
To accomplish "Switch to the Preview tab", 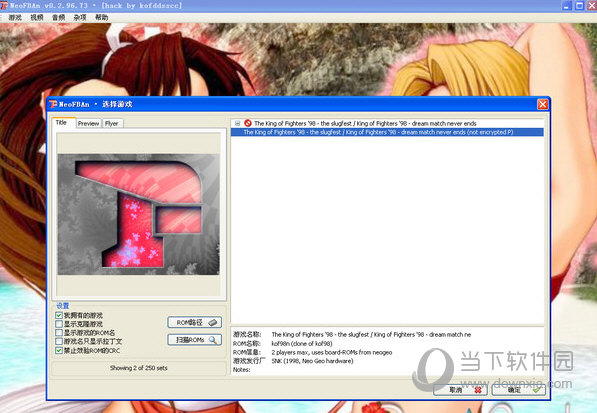I will click(88, 123).
